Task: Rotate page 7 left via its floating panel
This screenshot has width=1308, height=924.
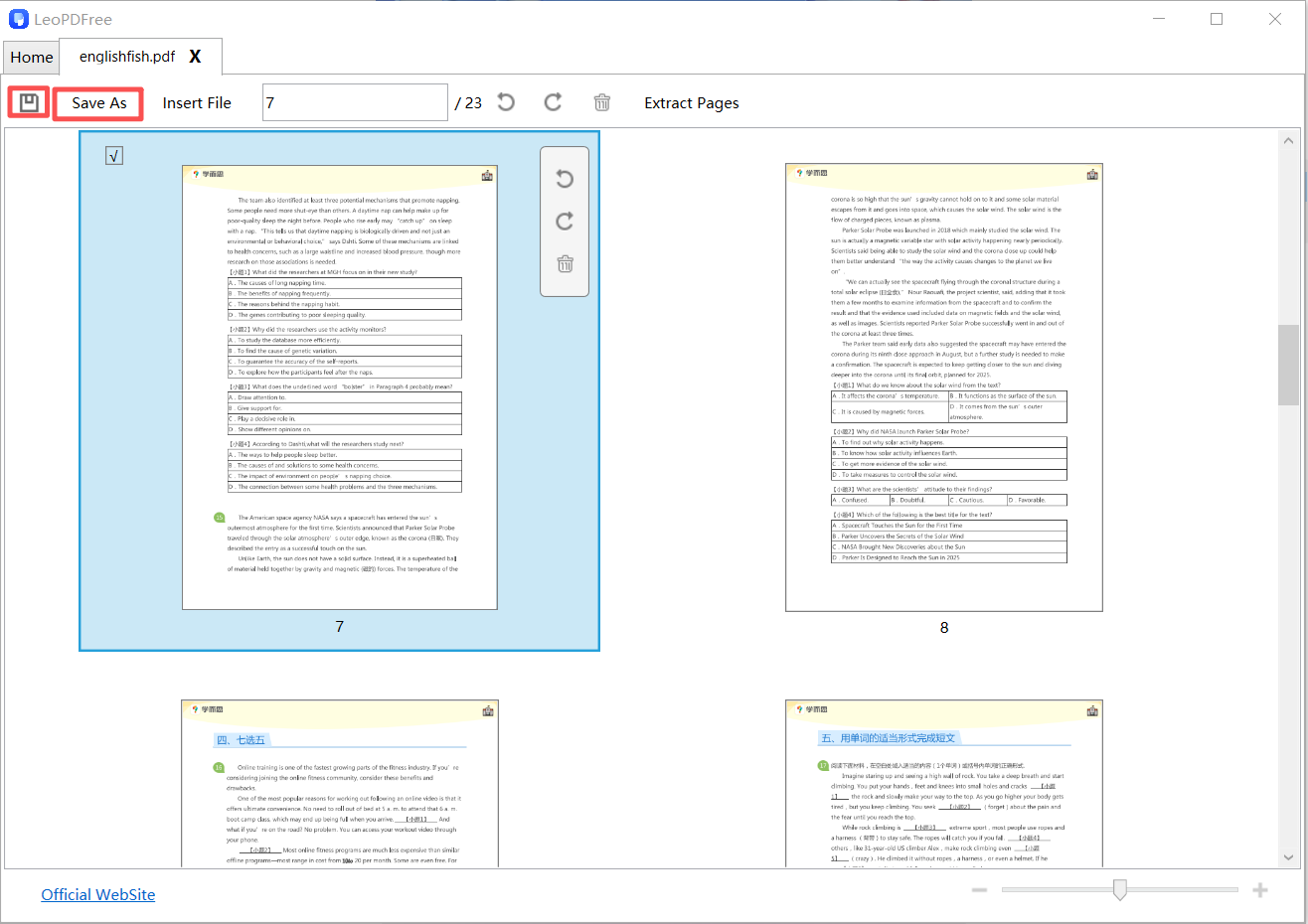Action: [x=565, y=179]
